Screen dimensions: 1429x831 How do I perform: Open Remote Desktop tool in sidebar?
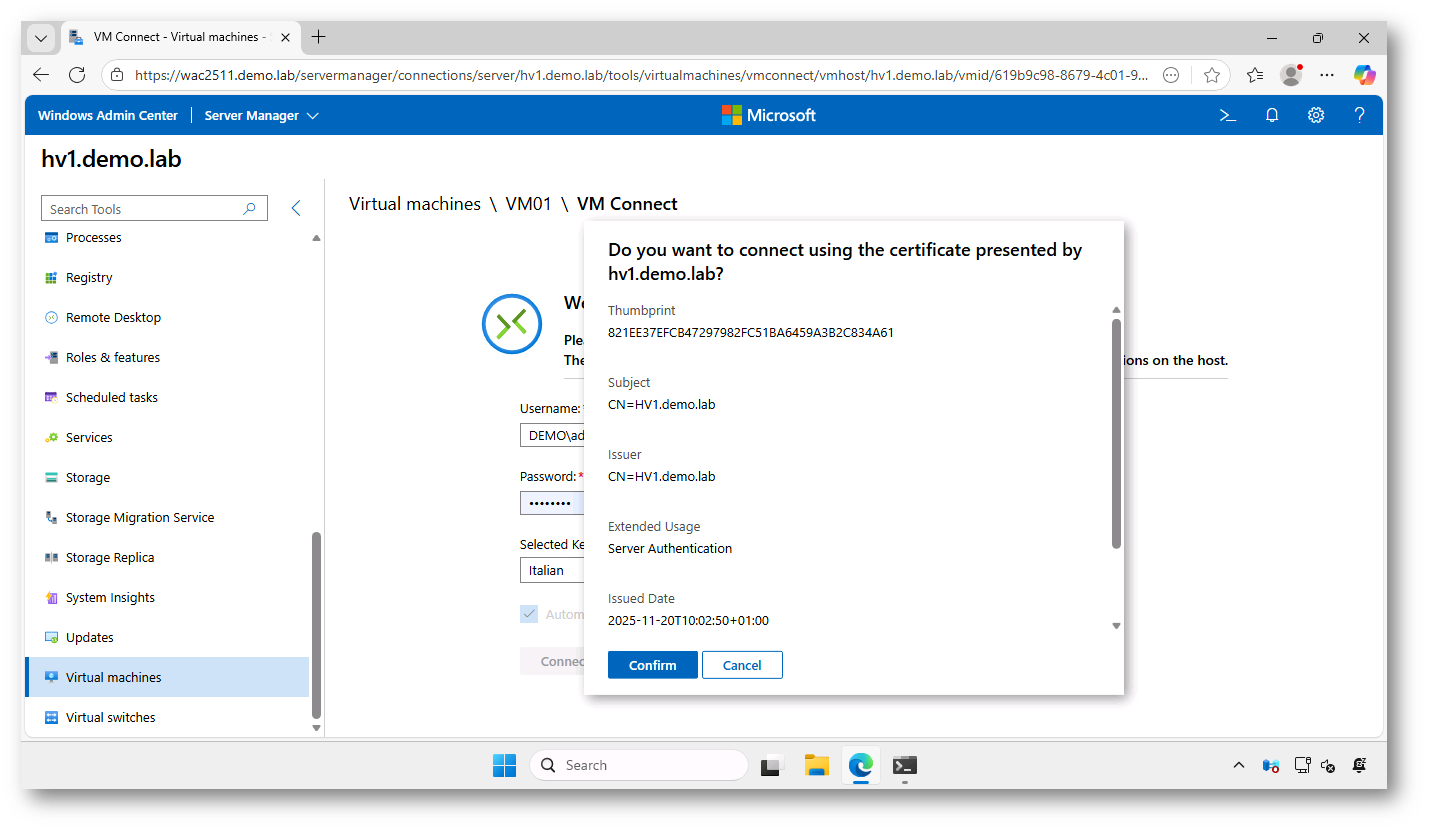(113, 317)
